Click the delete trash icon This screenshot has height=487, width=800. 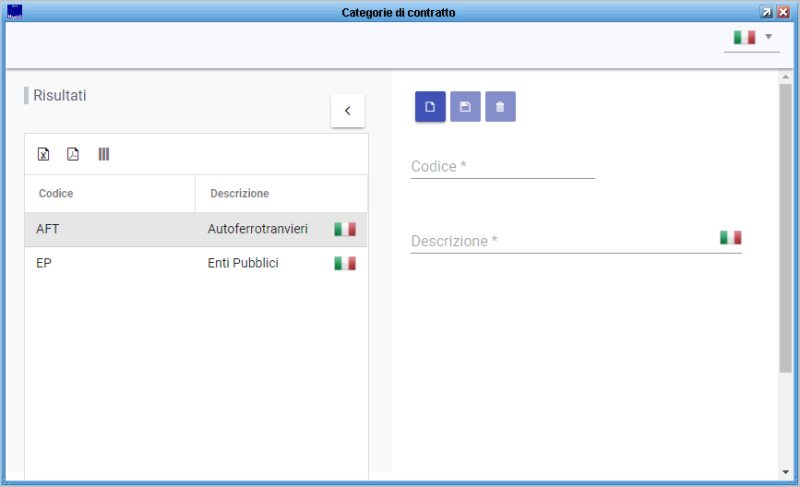point(500,107)
